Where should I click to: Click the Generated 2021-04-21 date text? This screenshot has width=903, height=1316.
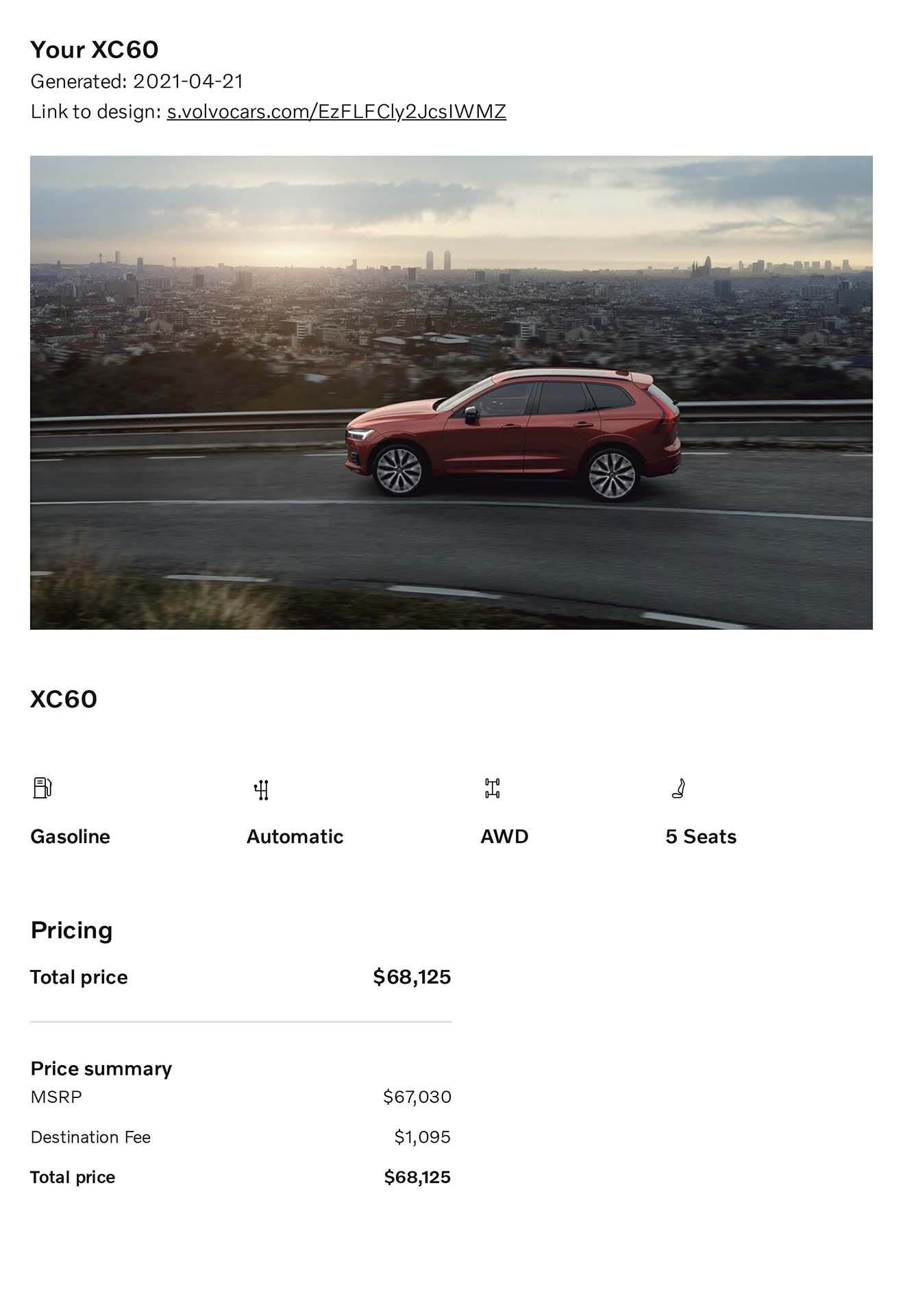137,82
